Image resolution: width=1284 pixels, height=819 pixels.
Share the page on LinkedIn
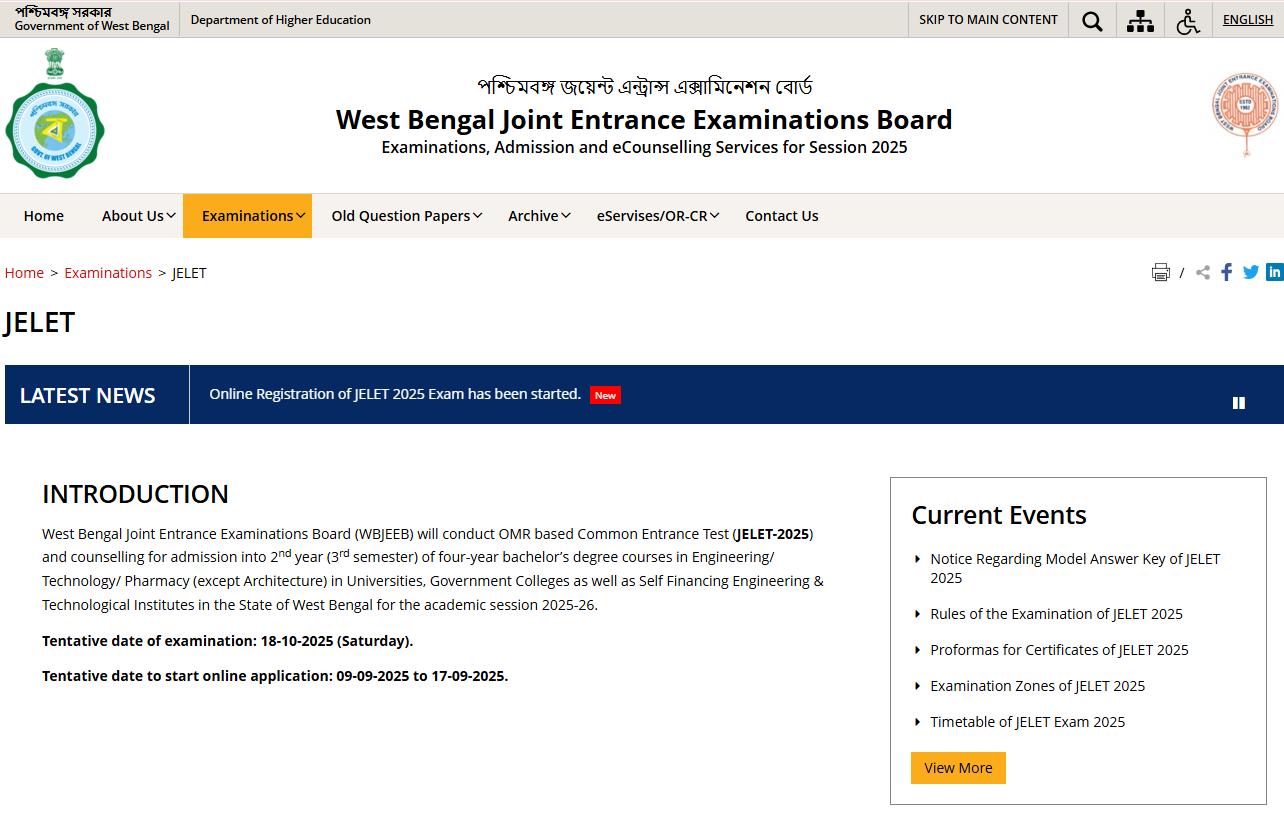[x=1274, y=271]
